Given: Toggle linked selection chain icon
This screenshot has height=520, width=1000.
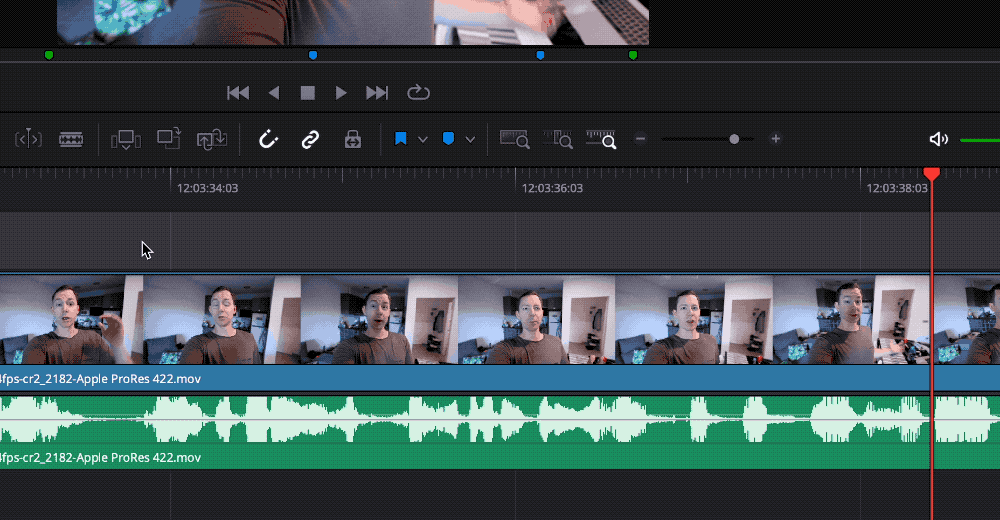Looking at the screenshot, I should (x=310, y=139).
